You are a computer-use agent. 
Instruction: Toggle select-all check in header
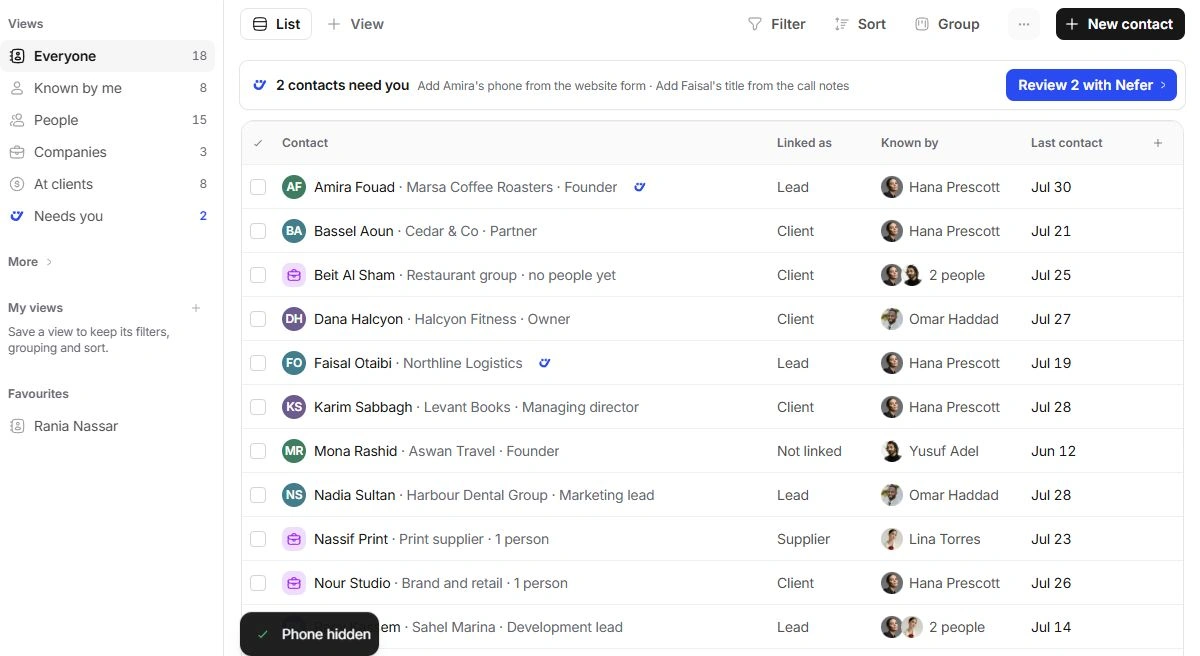coord(258,143)
